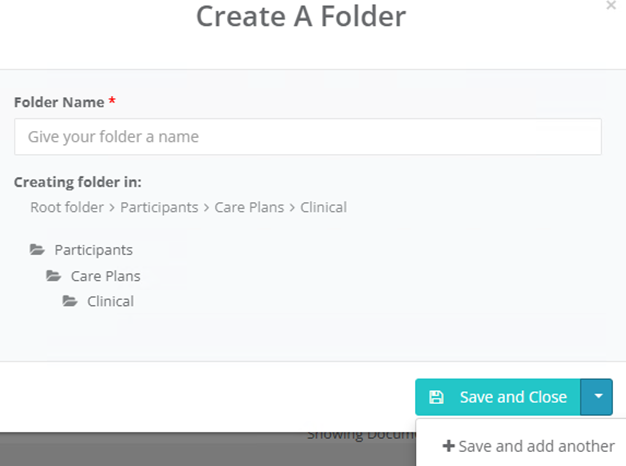Click Participants in the breadcrumb path
Viewport: 626px width, 466px height.
159,207
